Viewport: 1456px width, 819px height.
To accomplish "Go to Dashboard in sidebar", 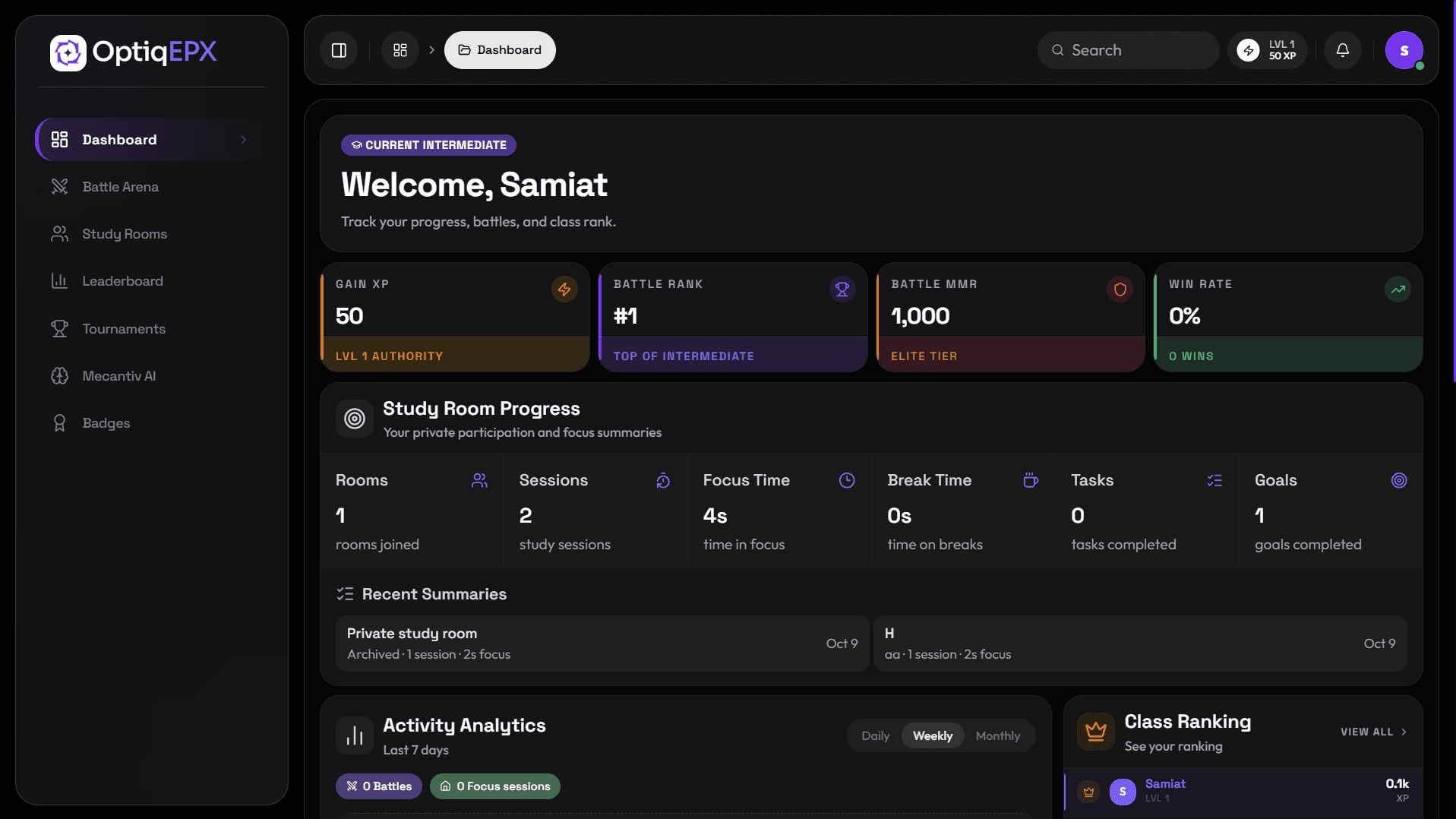I will click(151, 140).
